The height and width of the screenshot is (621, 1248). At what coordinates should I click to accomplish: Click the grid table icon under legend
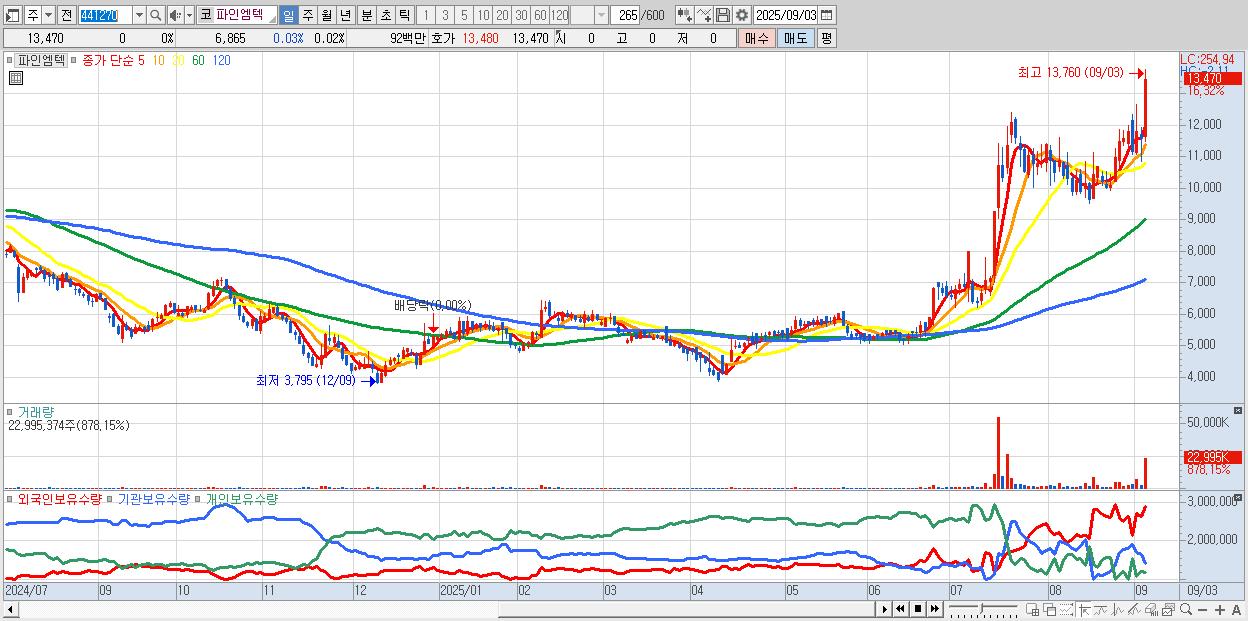coord(16,78)
